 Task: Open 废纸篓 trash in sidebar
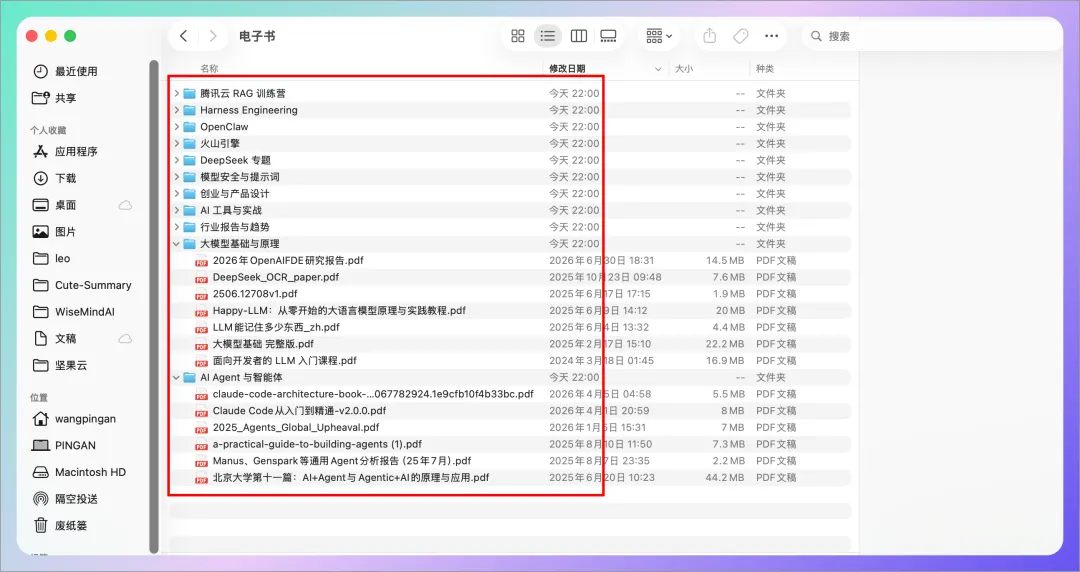pos(71,526)
